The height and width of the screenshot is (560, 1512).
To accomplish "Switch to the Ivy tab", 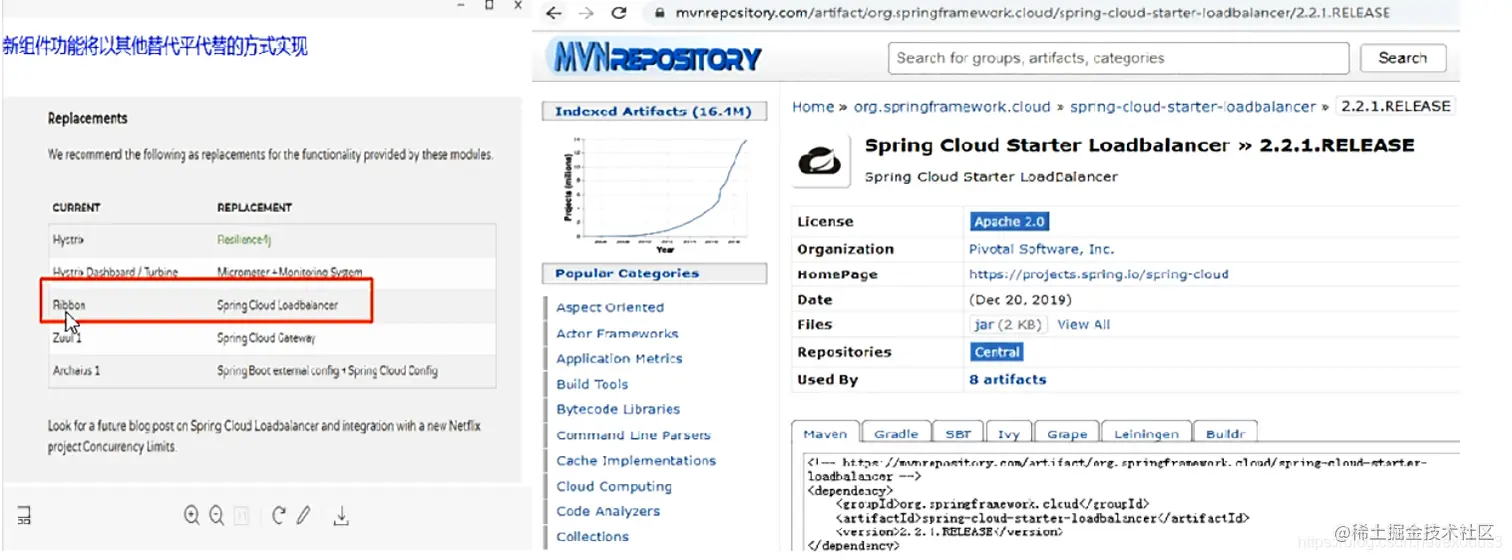I will (x=1008, y=434).
